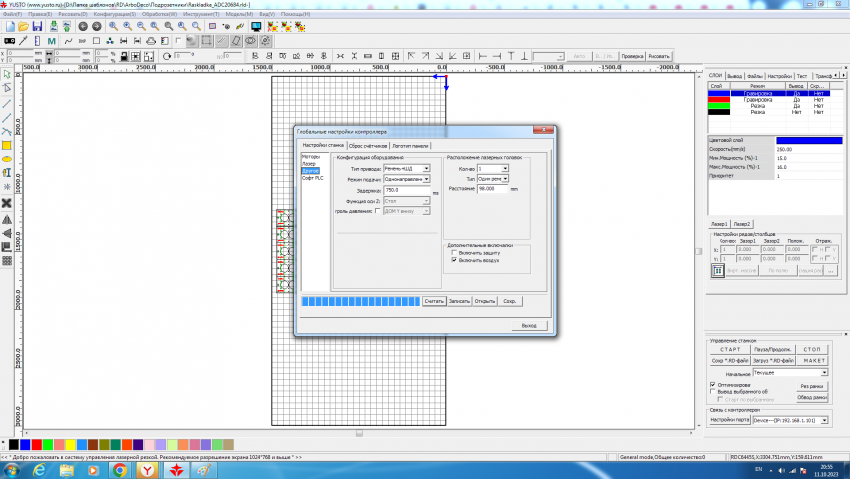Open the 'Кол-во' laser heads dropdown

coord(505,169)
